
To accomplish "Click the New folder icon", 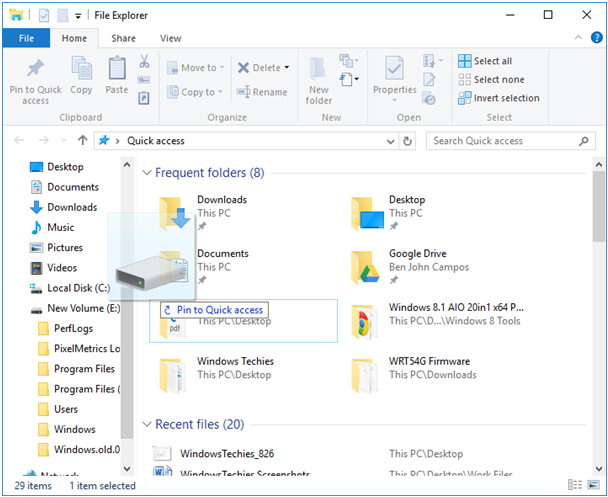I will 318,69.
